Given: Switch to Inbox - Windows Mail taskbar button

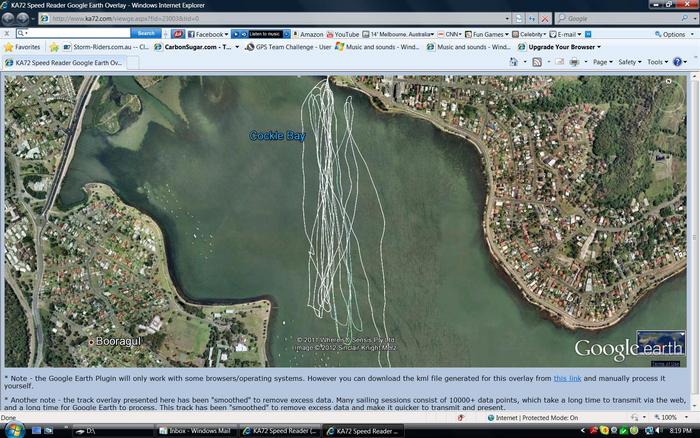Looking at the screenshot, I should click(196, 431).
